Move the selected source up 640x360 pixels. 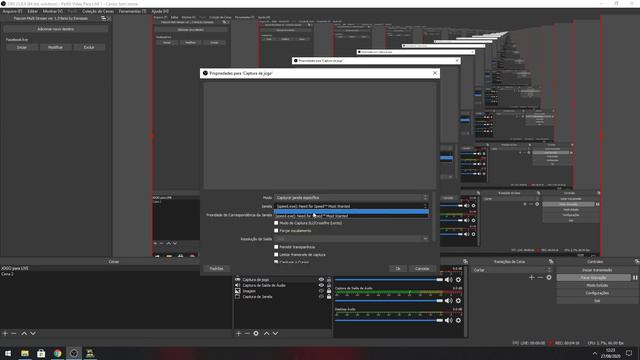point(267,333)
